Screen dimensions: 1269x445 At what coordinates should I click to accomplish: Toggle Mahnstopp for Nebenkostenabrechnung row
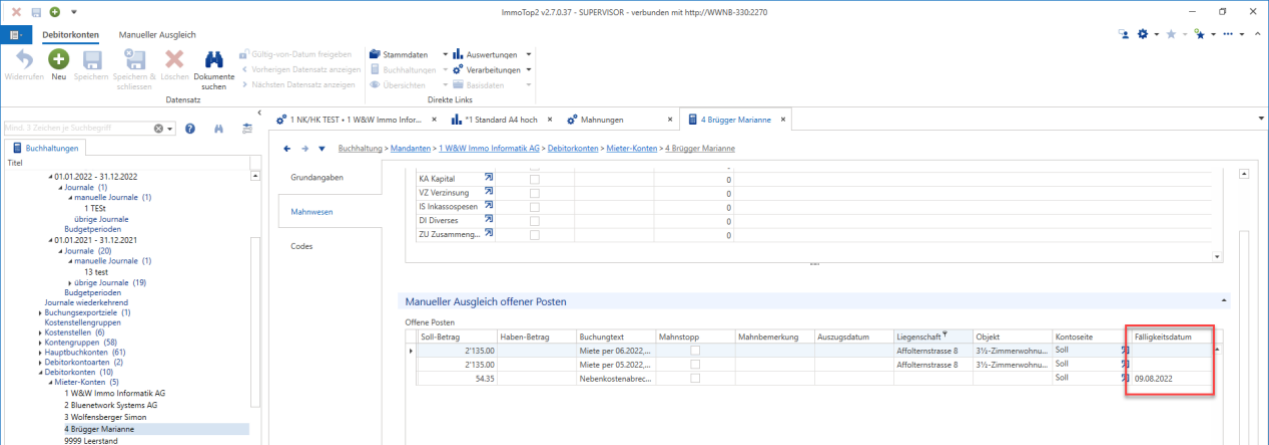(x=695, y=378)
